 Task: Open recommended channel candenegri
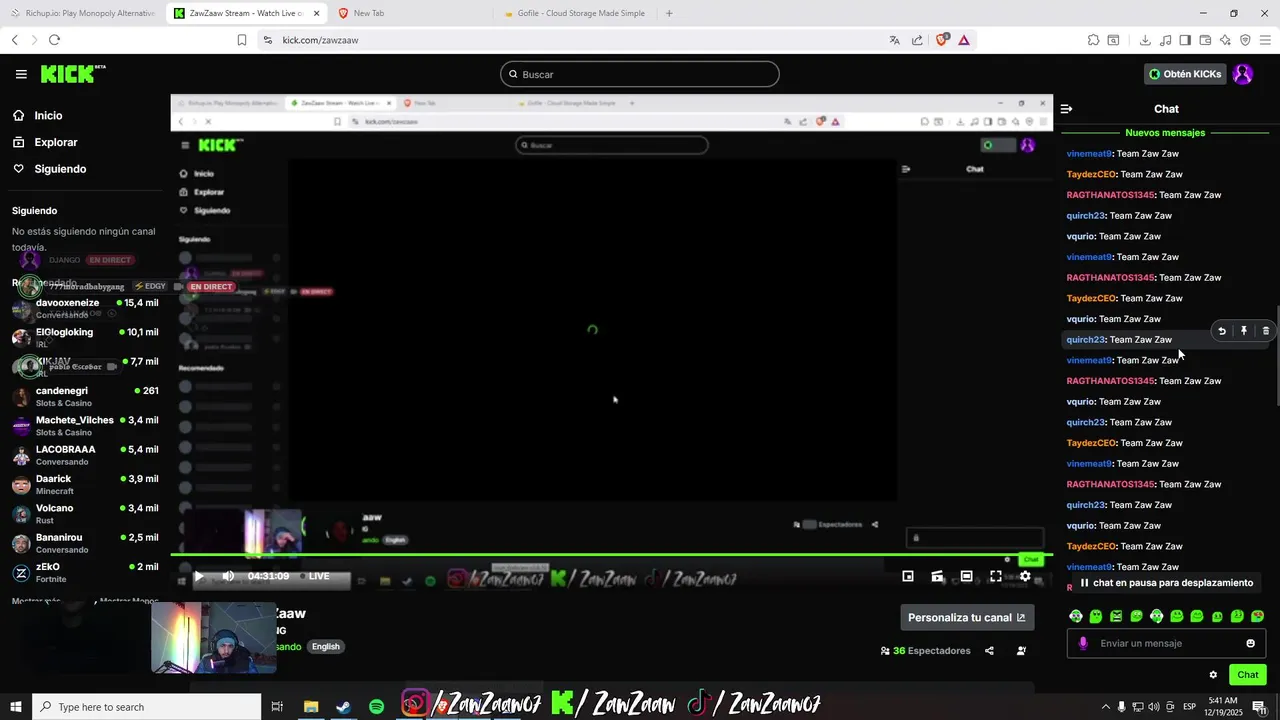click(85, 396)
